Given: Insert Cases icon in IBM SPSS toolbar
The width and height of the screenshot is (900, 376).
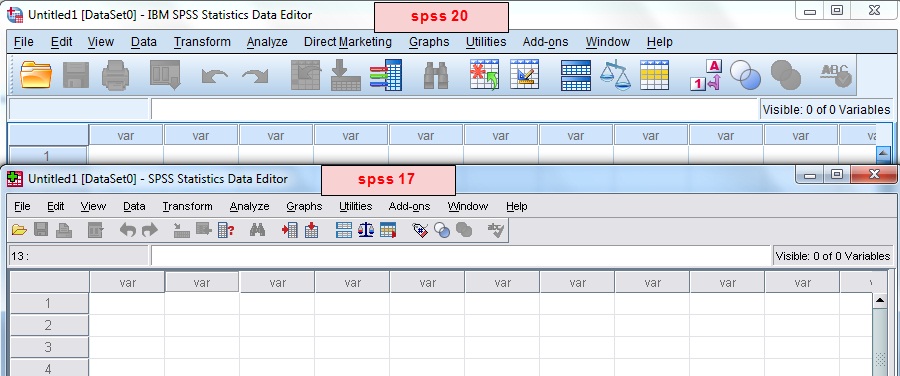Looking at the screenshot, I should pos(484,75).
